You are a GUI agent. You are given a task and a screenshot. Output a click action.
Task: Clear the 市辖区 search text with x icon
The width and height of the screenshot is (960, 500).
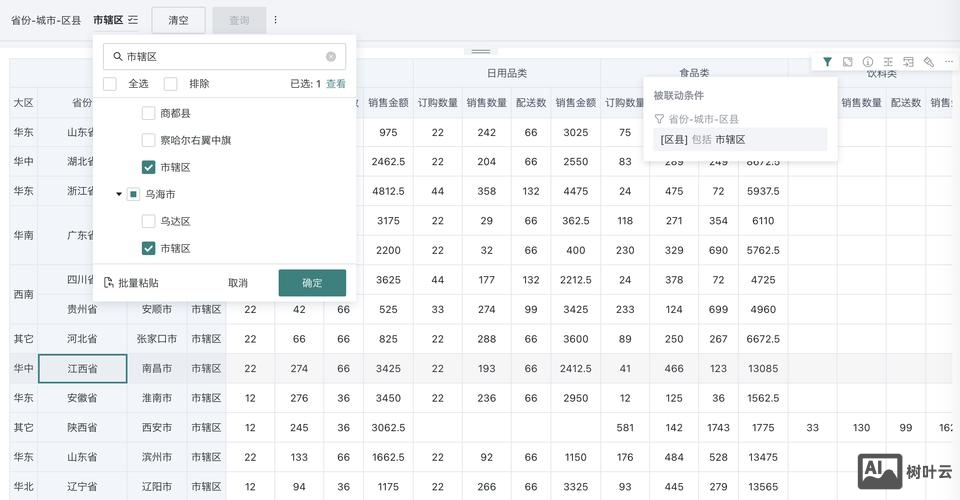click(331, 56)
